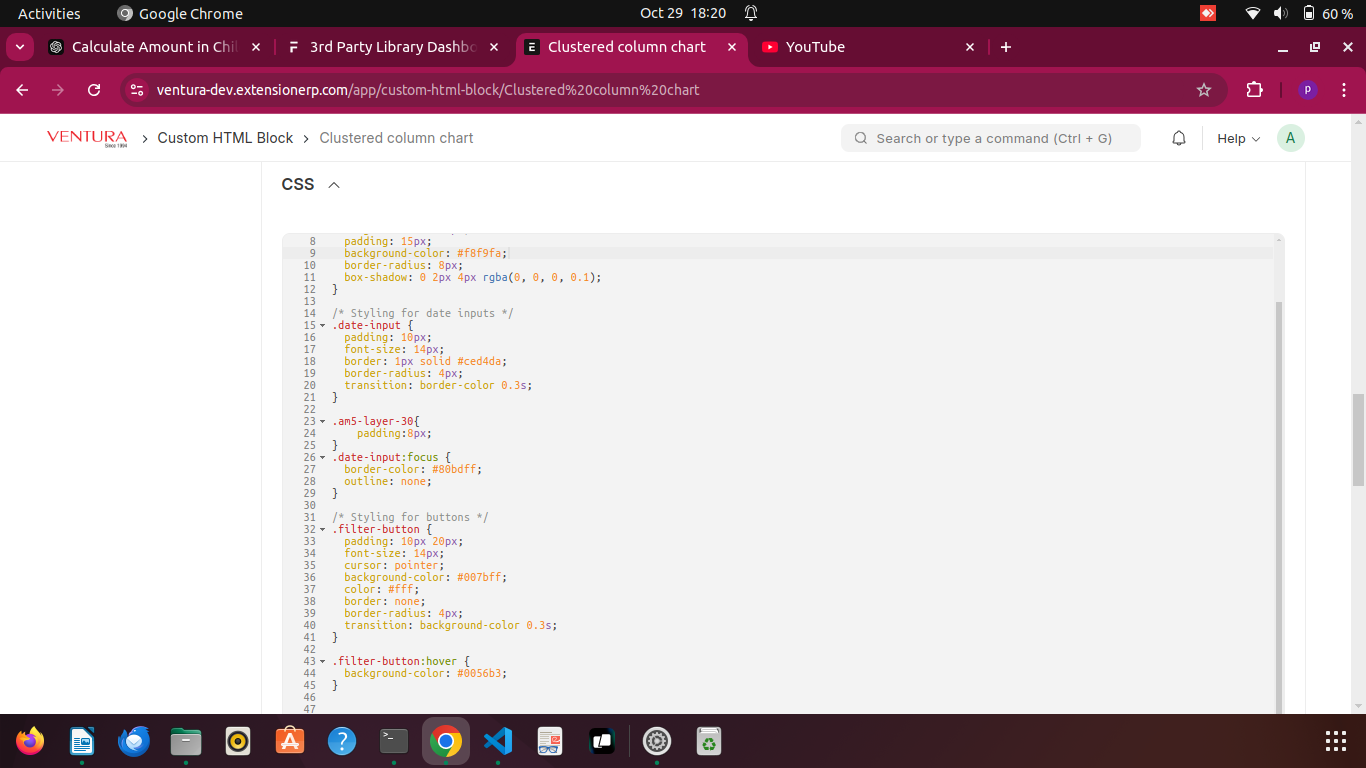
Task: Close the Calculate Amount tab
Action: click(256, 47)
